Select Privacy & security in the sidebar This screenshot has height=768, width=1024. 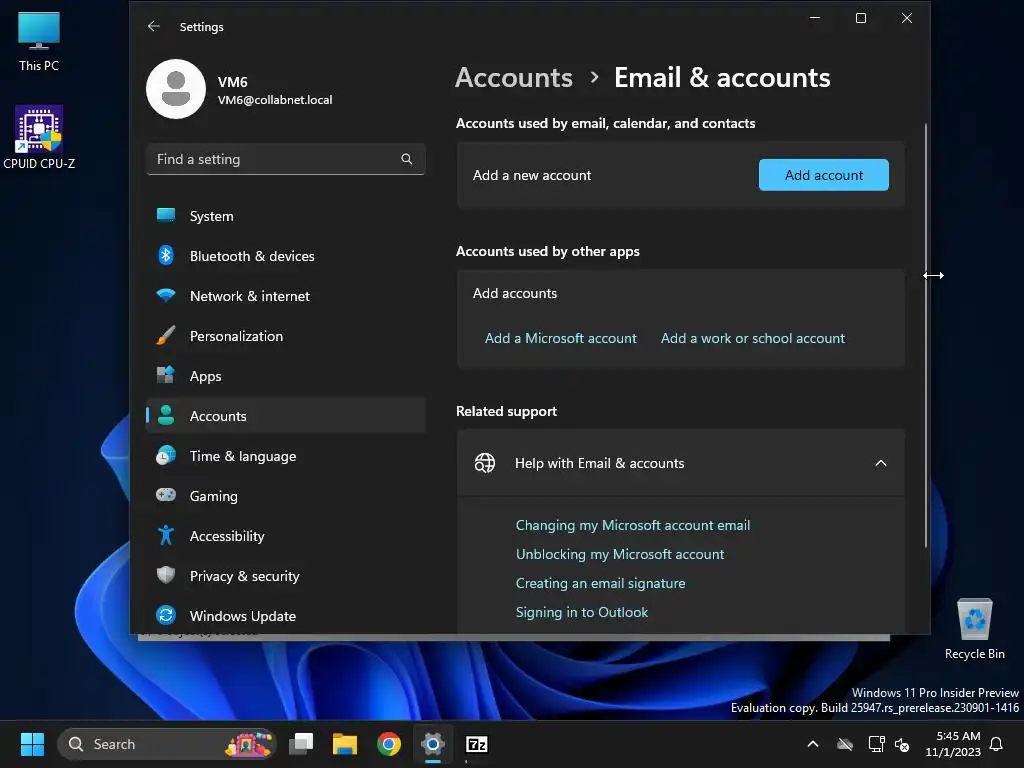pos(286,575)
